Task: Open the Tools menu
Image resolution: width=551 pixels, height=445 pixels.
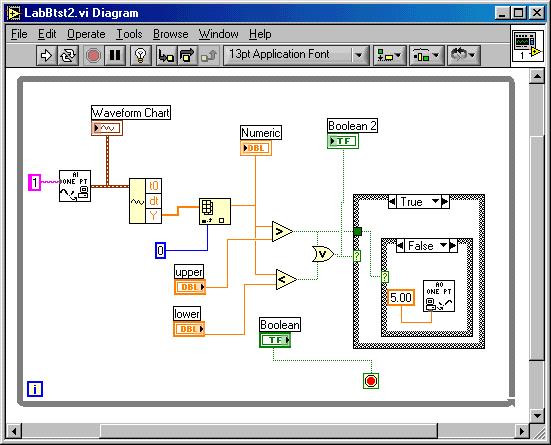Action: [129, 34]
